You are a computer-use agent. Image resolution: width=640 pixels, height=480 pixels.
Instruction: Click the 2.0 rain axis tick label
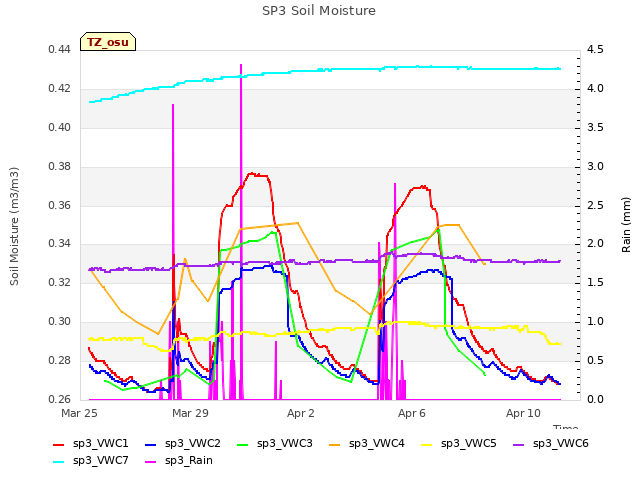[x=595, y=244]
